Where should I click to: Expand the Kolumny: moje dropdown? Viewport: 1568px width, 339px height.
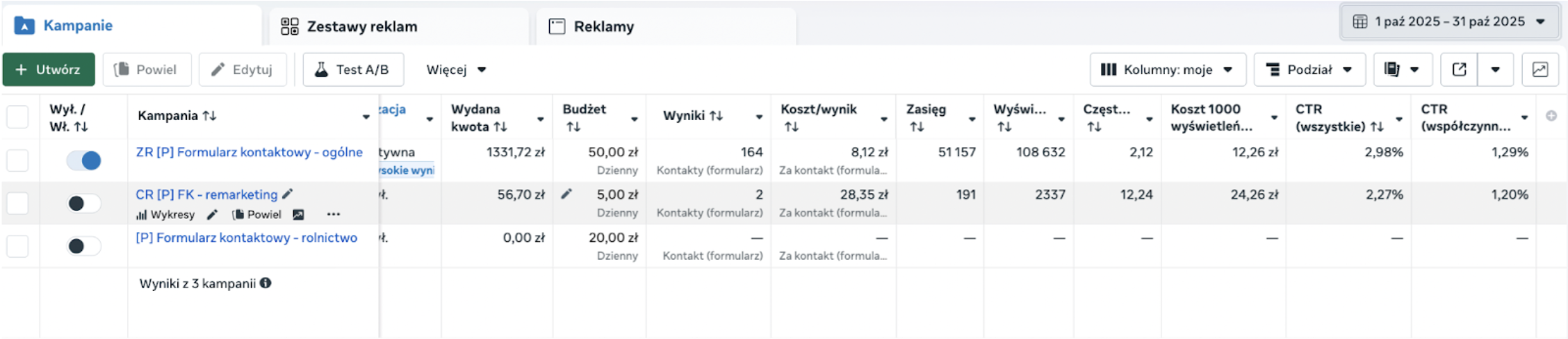click(1167, 69)
